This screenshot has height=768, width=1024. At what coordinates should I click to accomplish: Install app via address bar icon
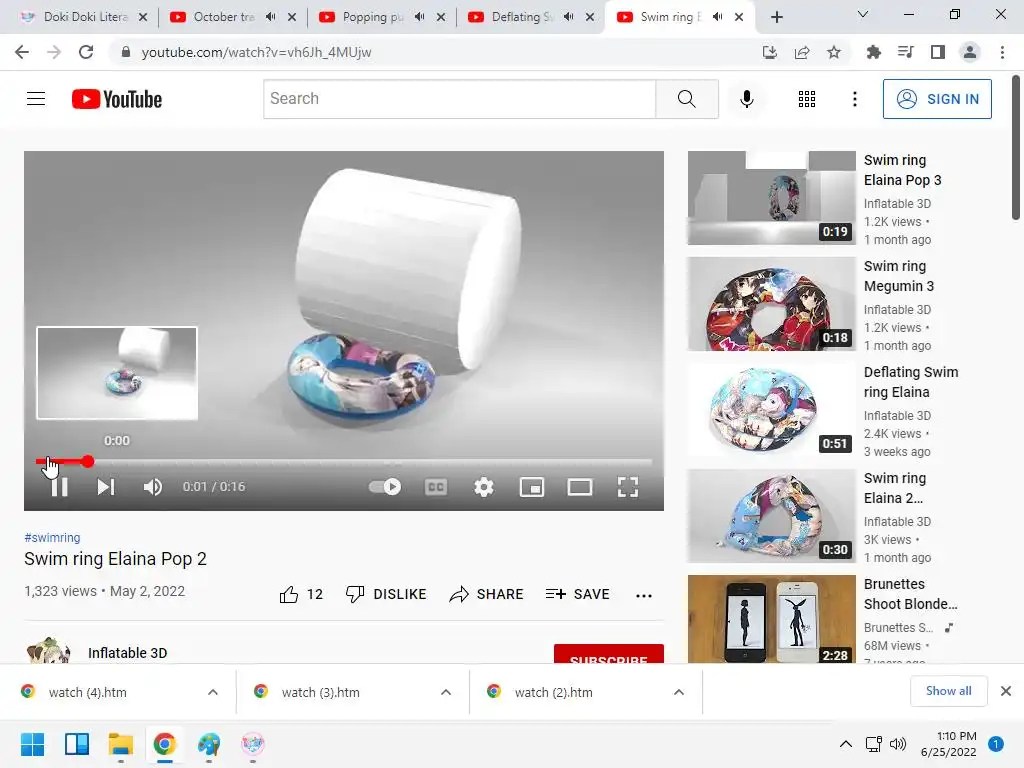click(x=770, y=52)
